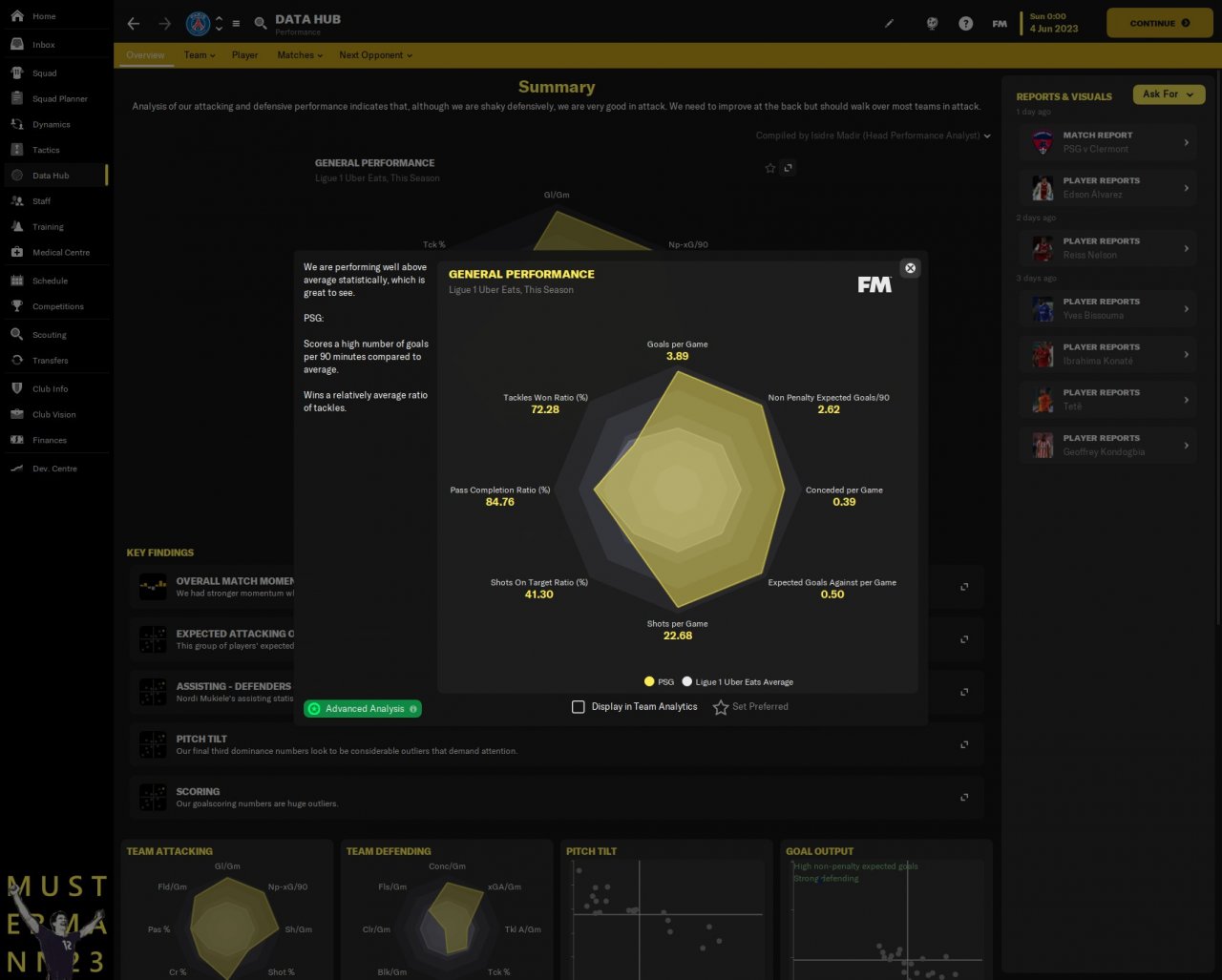Open the Compiled by analyst dropdown

874,136
